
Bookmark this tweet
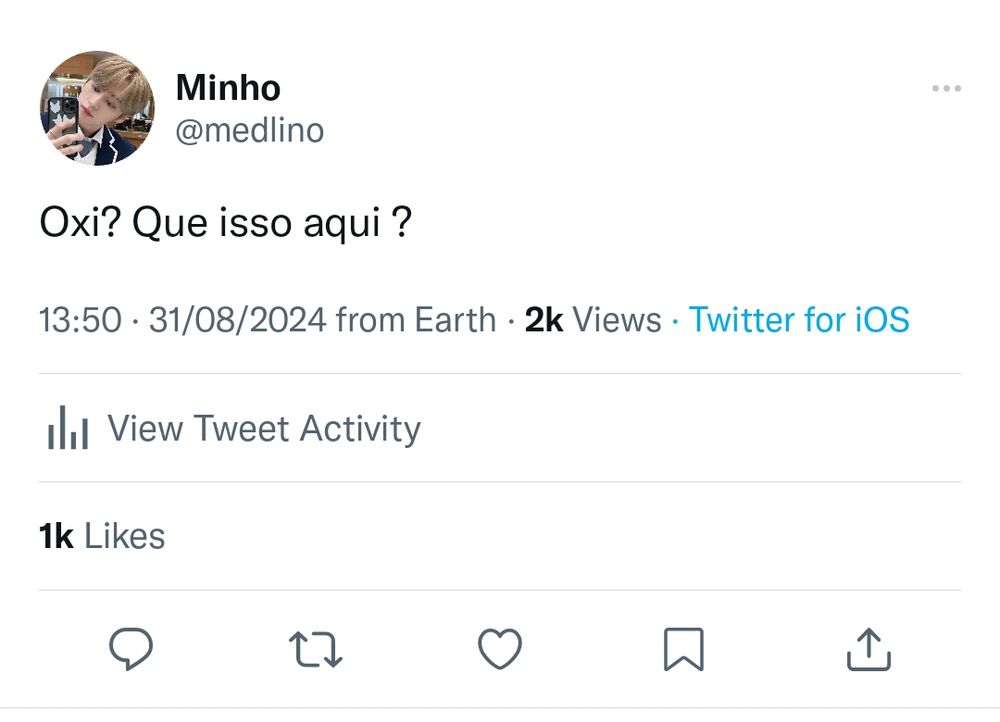(684, 650)
